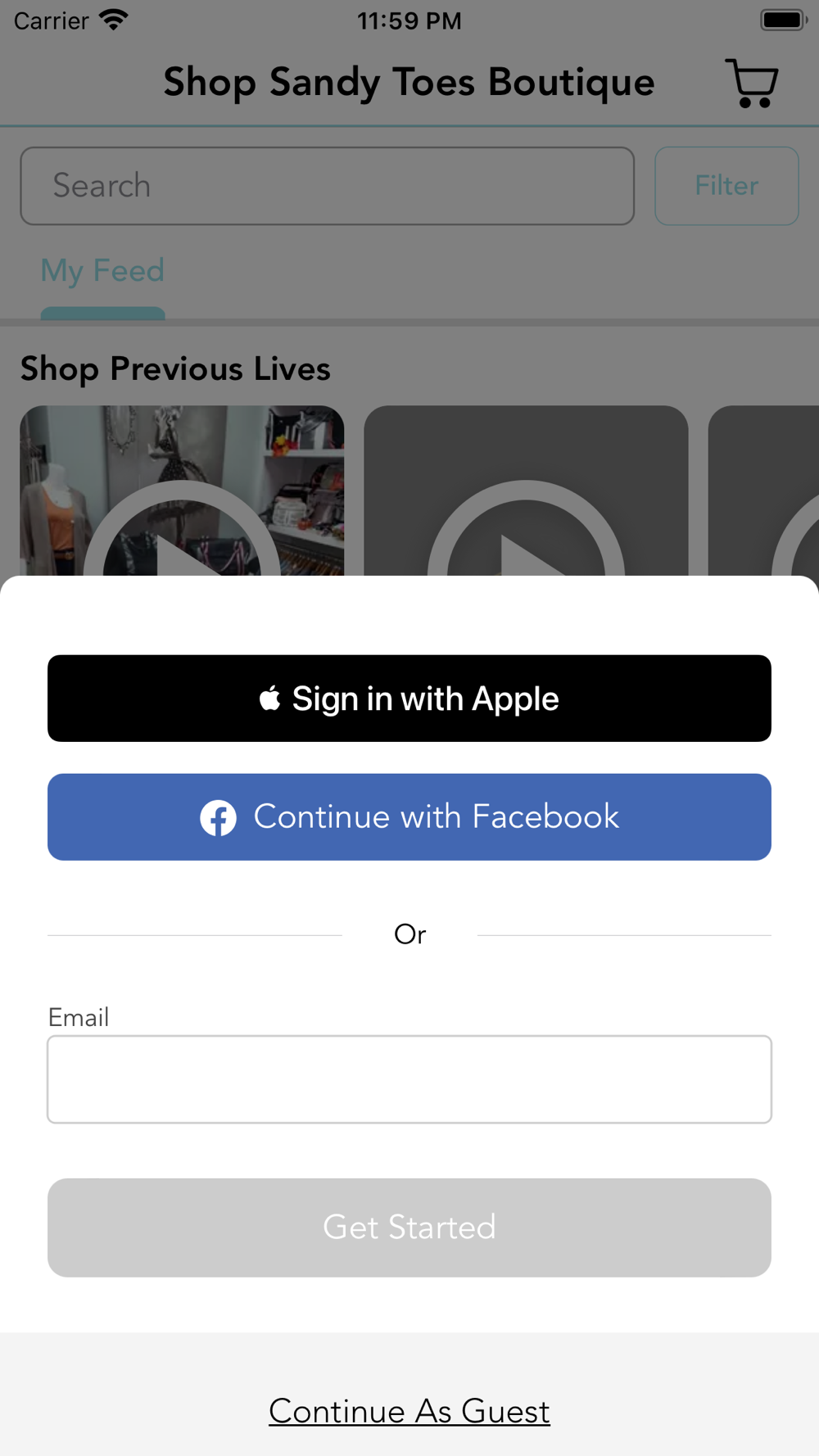This screenshot has height=1456, width=819.
Task: Focus the Email input field
Action: click(x=409, y=1079)
